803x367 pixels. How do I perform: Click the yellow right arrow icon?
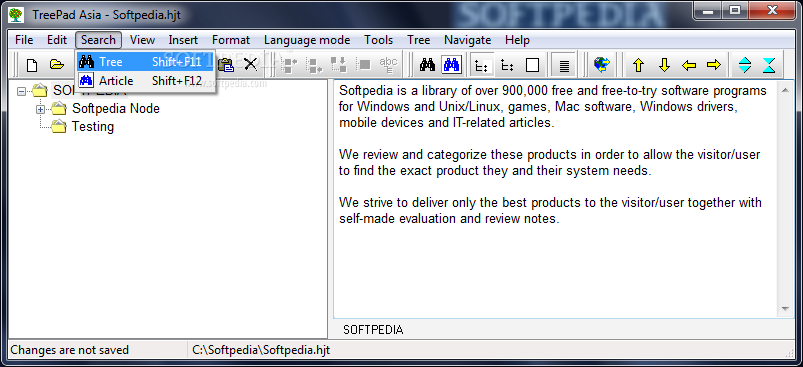713,65
